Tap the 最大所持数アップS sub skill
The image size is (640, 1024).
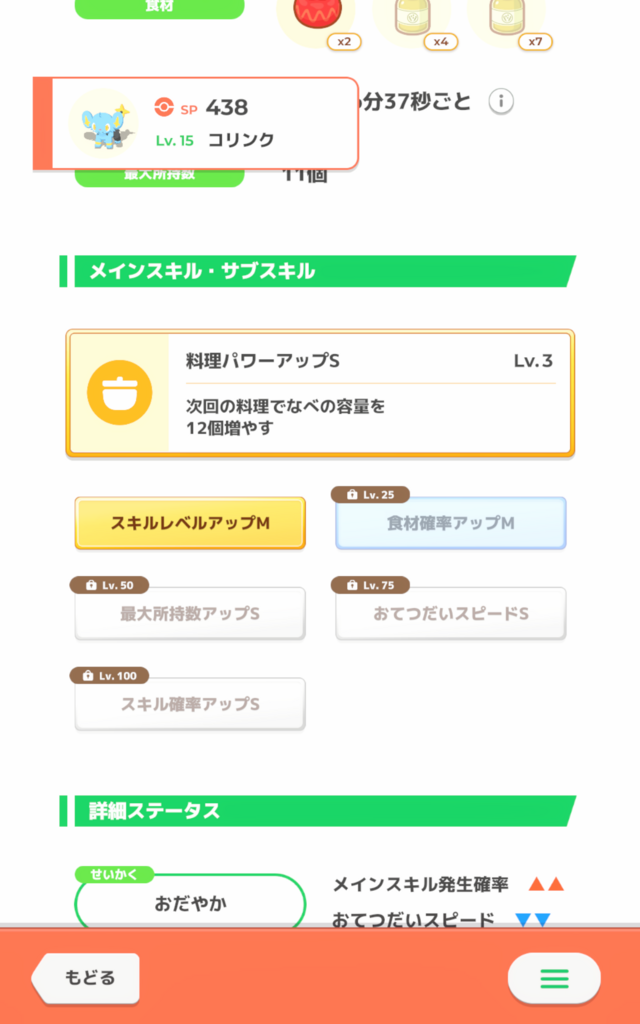pos(190,614)
